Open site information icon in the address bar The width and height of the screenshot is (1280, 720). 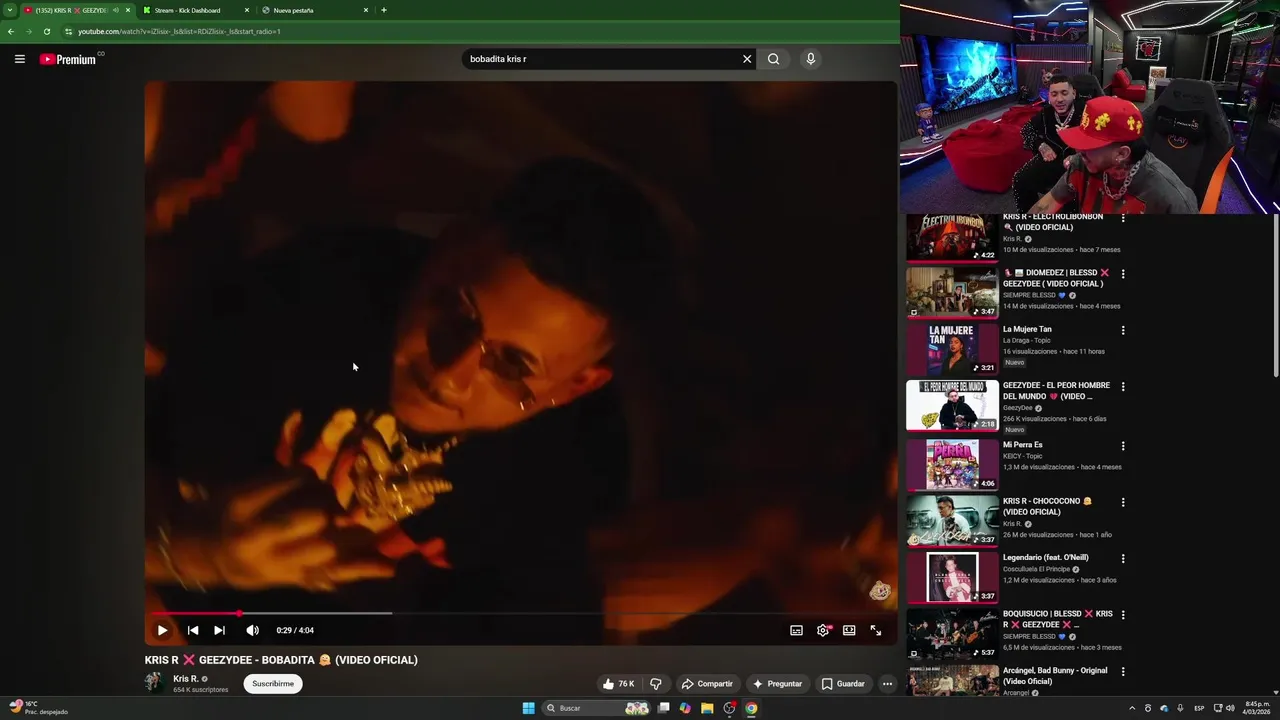(x=68, y=31)
